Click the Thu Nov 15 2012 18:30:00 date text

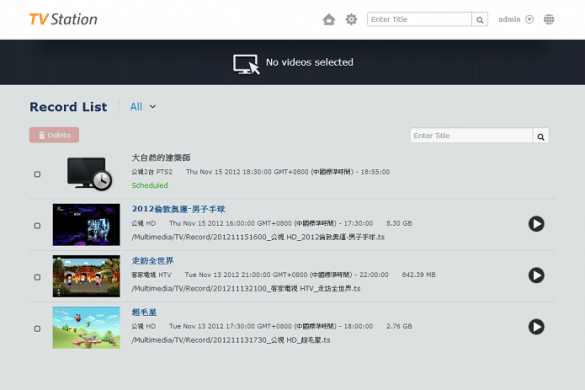[288, 172]
